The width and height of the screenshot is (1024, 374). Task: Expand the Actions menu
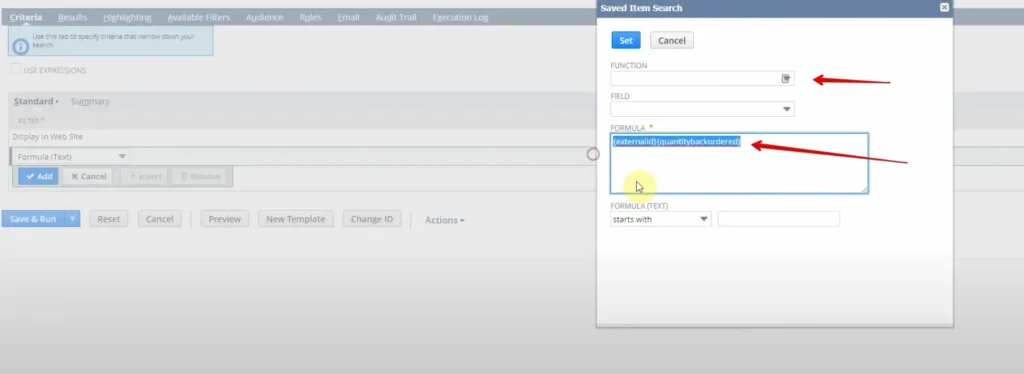tap(445, 220)
